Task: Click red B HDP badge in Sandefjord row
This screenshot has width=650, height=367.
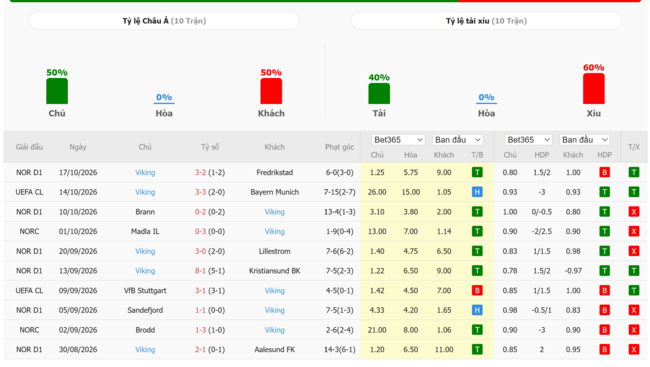Action: [604, 310]
